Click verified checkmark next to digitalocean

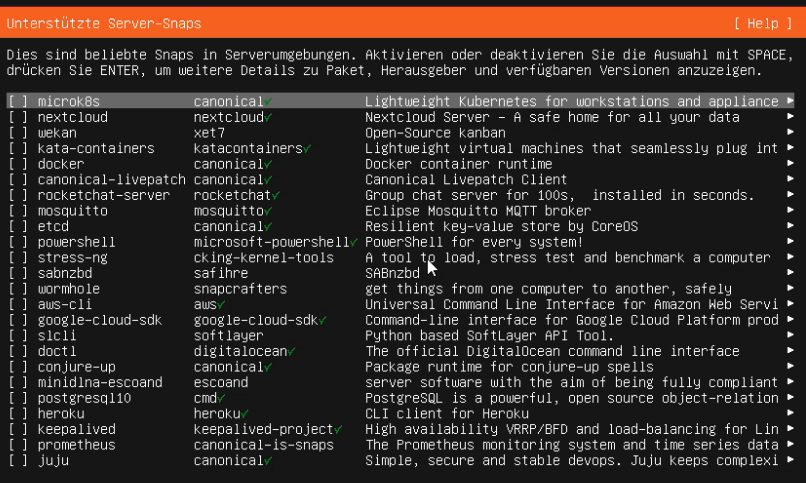pyautogui.click(x=291, y=352)
